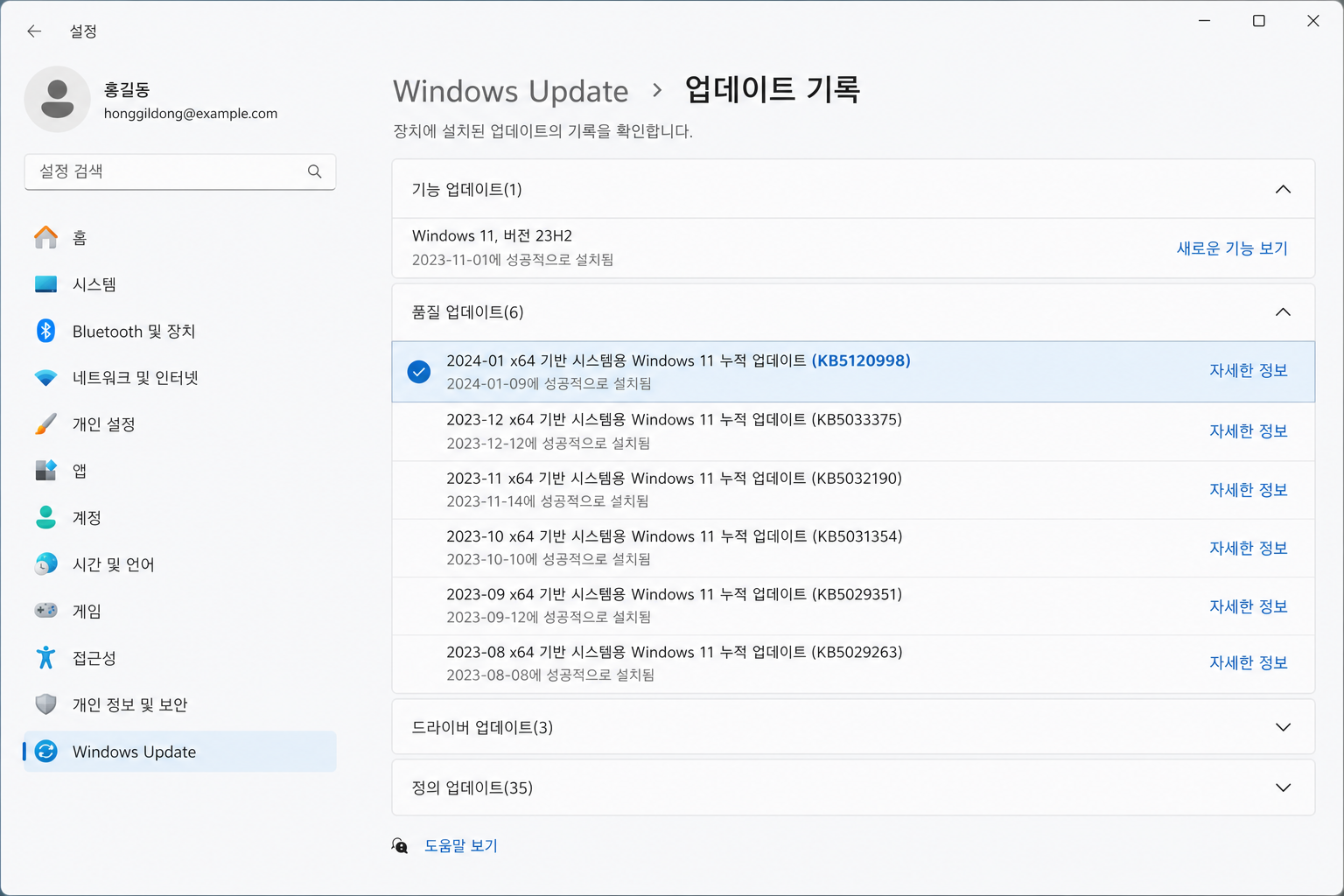Image resolution: width=1344 pixels, height=896 pixels.
Task: Click the 도움말 보기 link
Action: point(461,846)
